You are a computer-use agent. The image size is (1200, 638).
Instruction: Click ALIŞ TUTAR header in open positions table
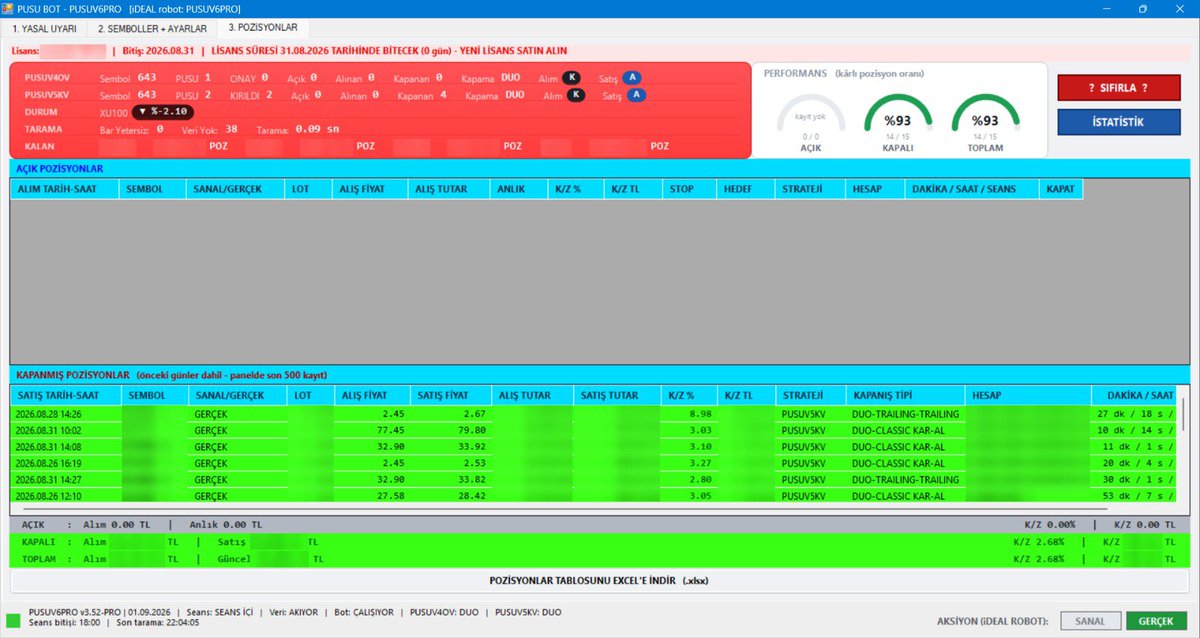[449, 188]
